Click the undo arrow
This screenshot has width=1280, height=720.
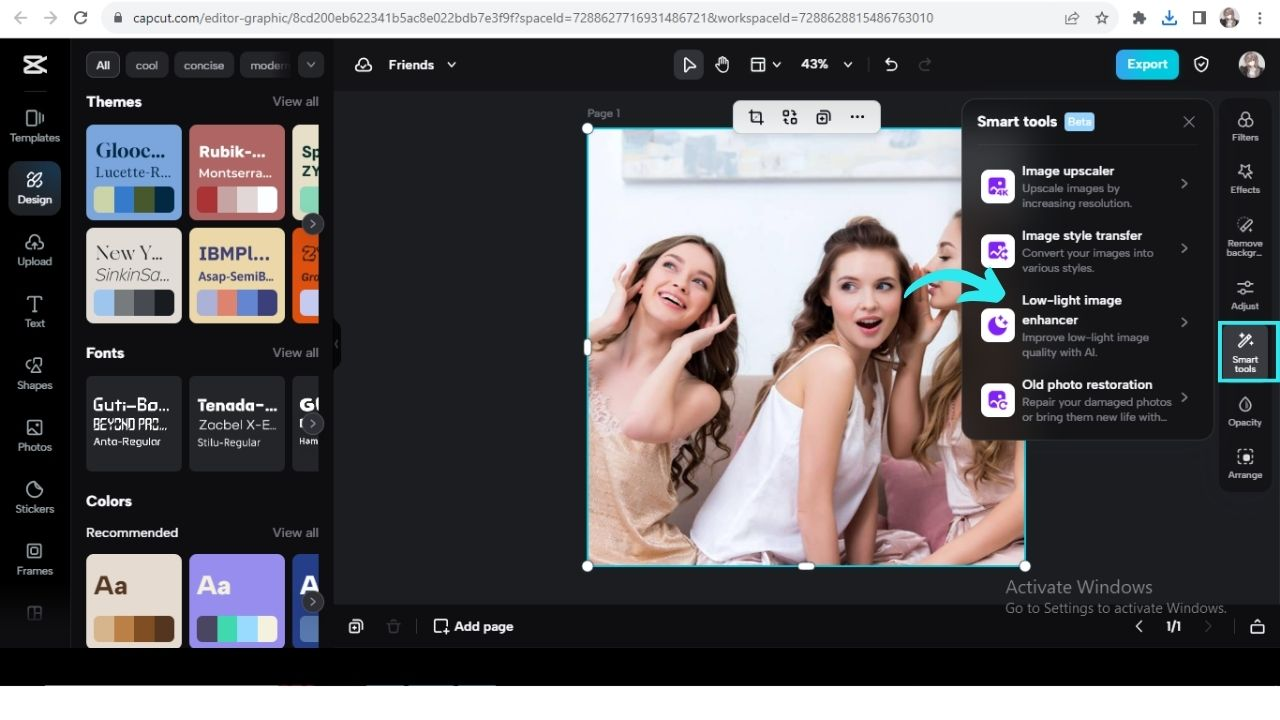coord(891,65)
